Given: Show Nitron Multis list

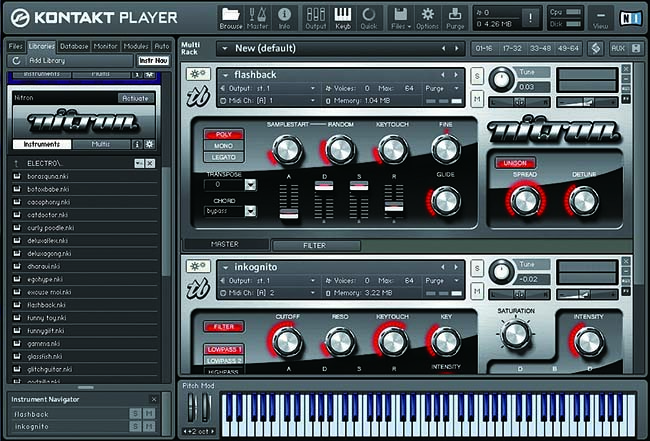Looking at the screenshot, I should tap(101, 144).
